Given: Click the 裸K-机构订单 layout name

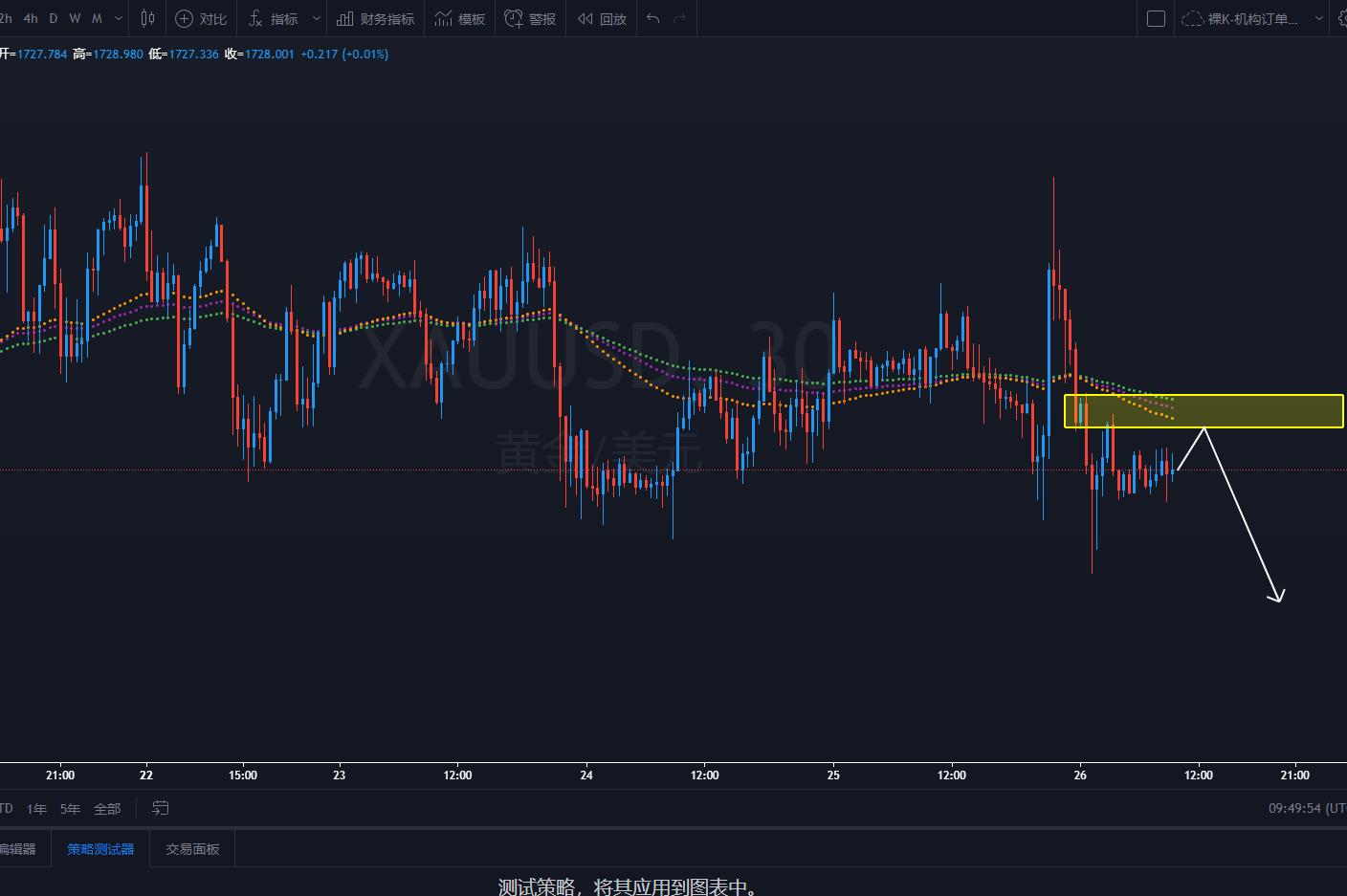Looking at the screenshot, I should pos(1252,18).
